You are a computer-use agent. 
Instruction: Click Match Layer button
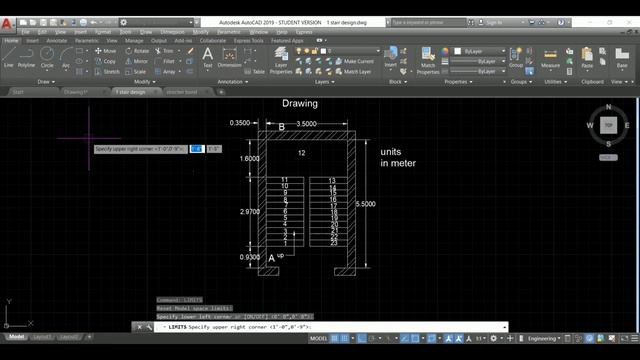(x=353, y=71)
